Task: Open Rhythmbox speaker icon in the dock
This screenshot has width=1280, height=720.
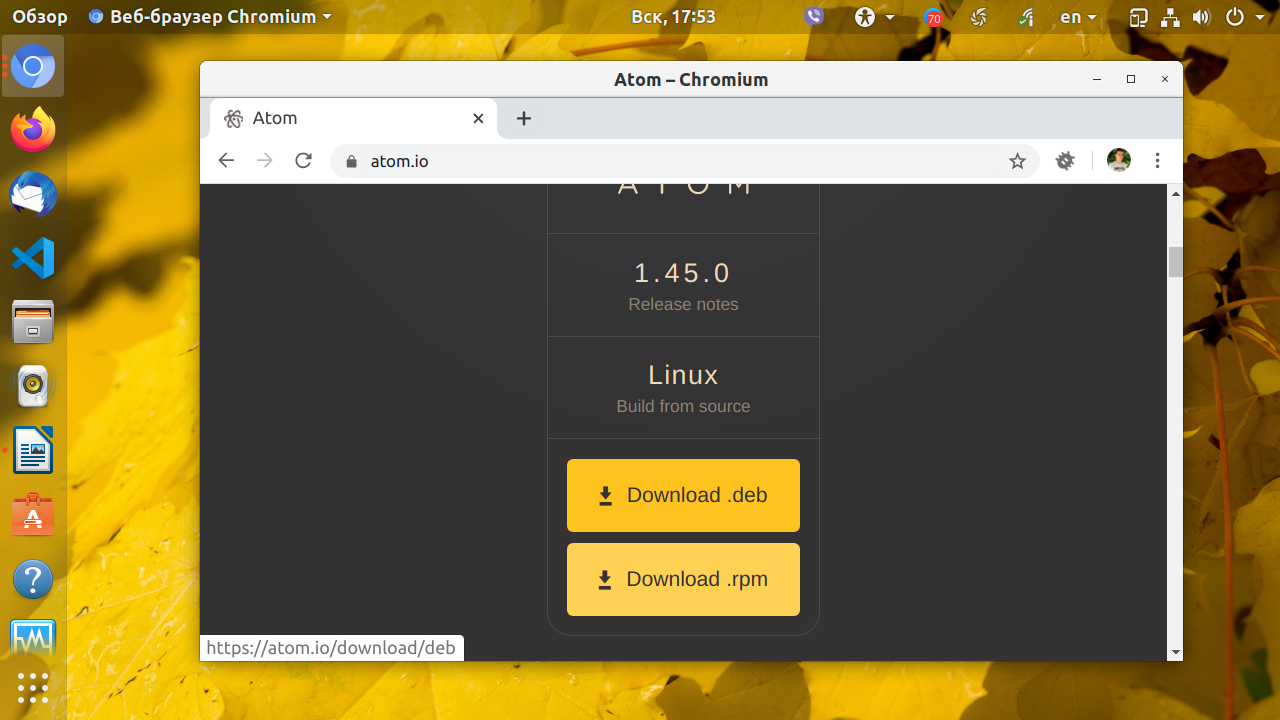Action: tap(33, 386)
